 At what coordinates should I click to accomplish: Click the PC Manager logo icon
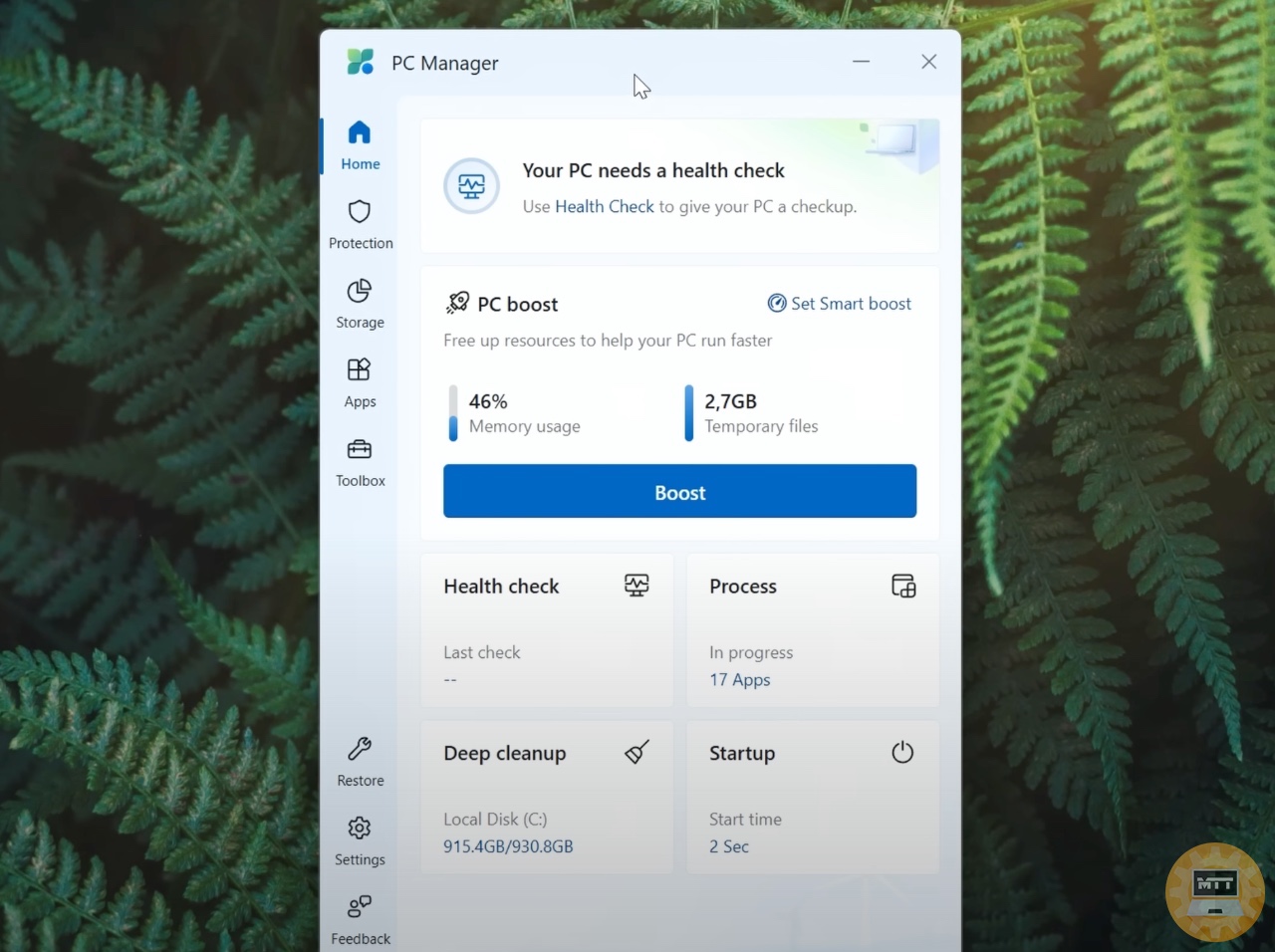coord(361,62)
